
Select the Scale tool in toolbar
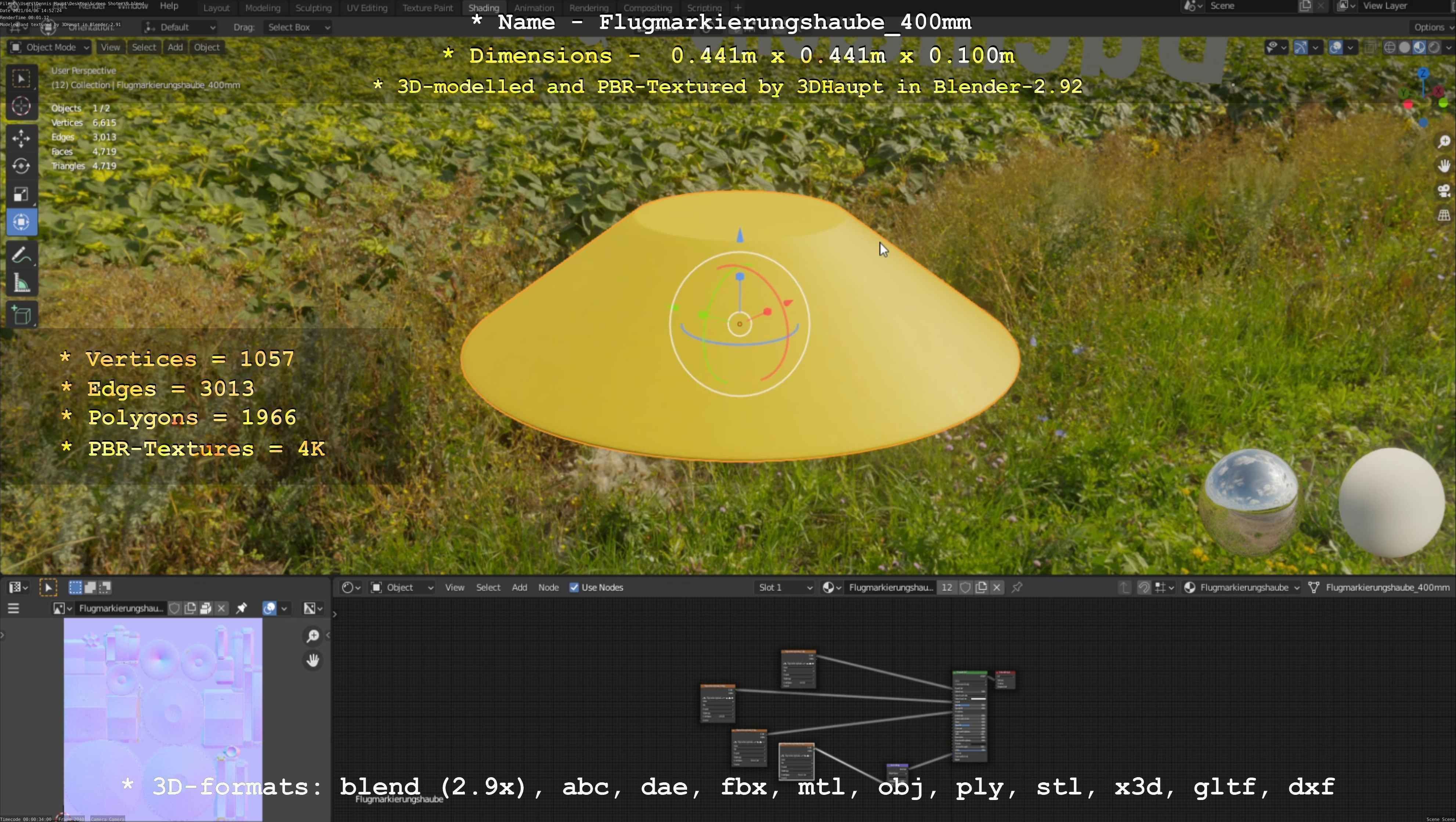point(21,194)
